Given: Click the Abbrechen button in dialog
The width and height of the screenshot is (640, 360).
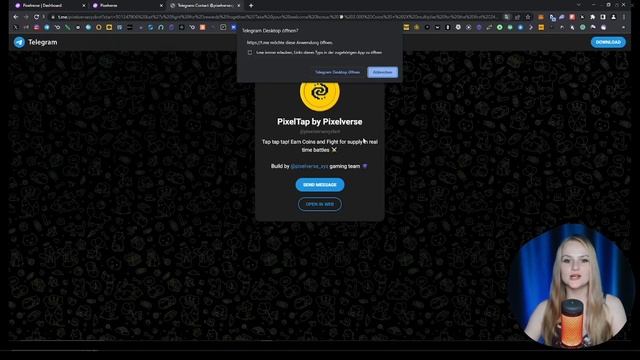Looking at the screenshot, I should (382, 72).
